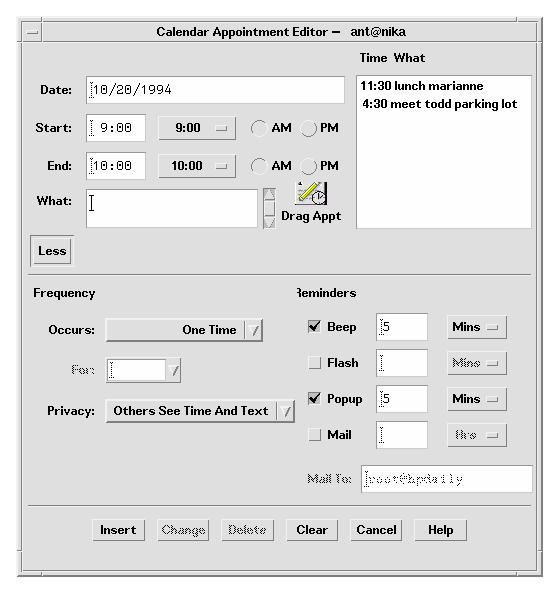Image resolution: width=559 pixels, height=593 pixels.
Task: Enable the Flash reminder checkbox
Action: 314,363
